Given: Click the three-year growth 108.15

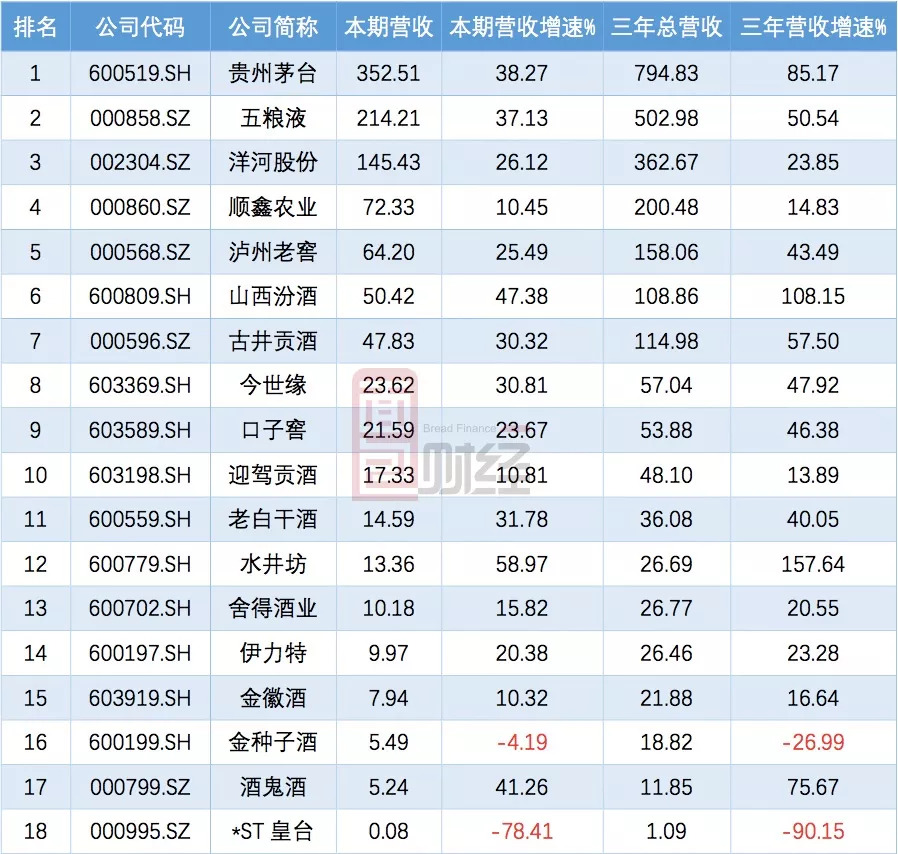Looking at the screenshot, I should point(813,296).
